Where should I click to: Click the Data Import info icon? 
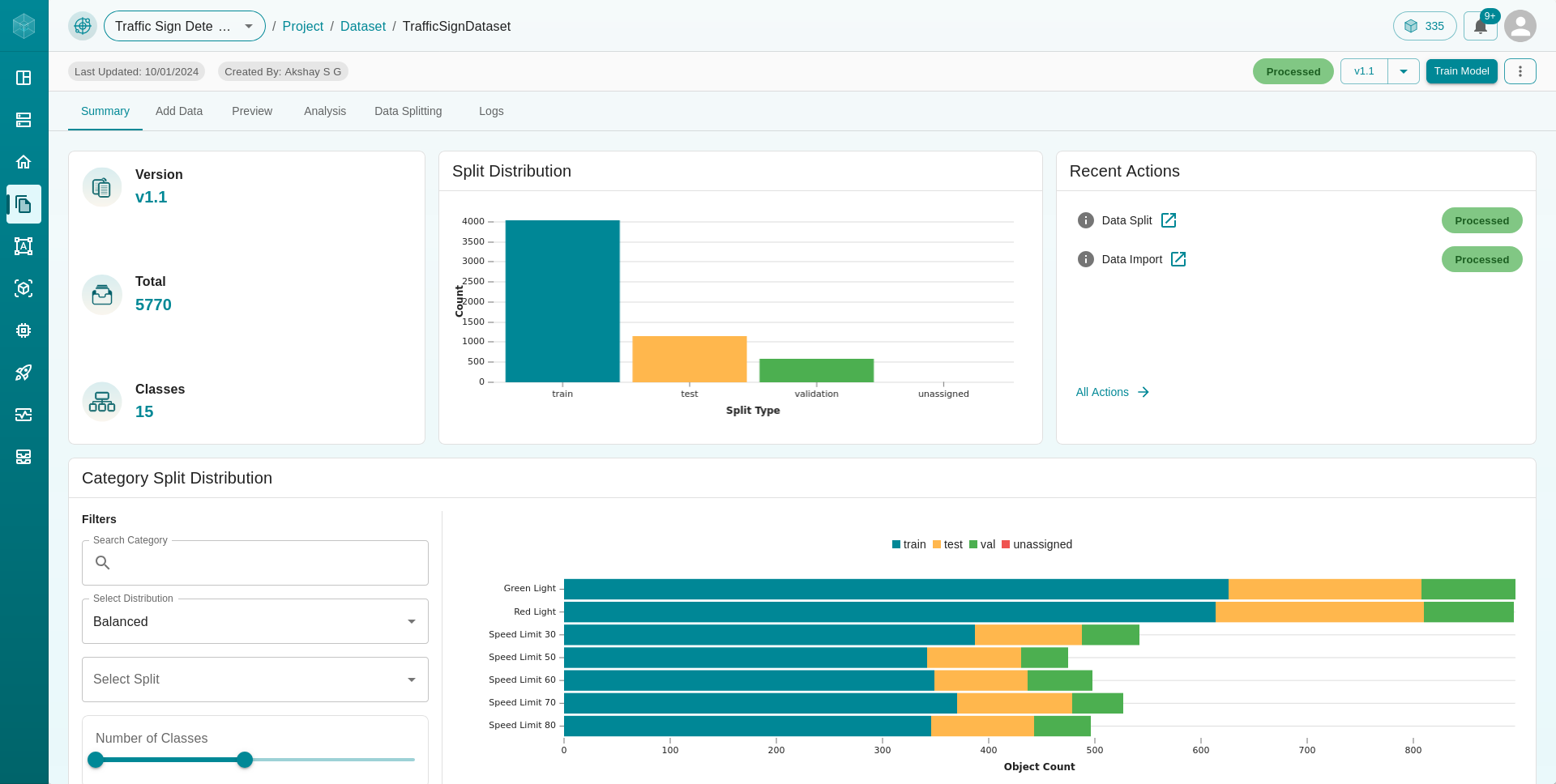pos(1086,259)
